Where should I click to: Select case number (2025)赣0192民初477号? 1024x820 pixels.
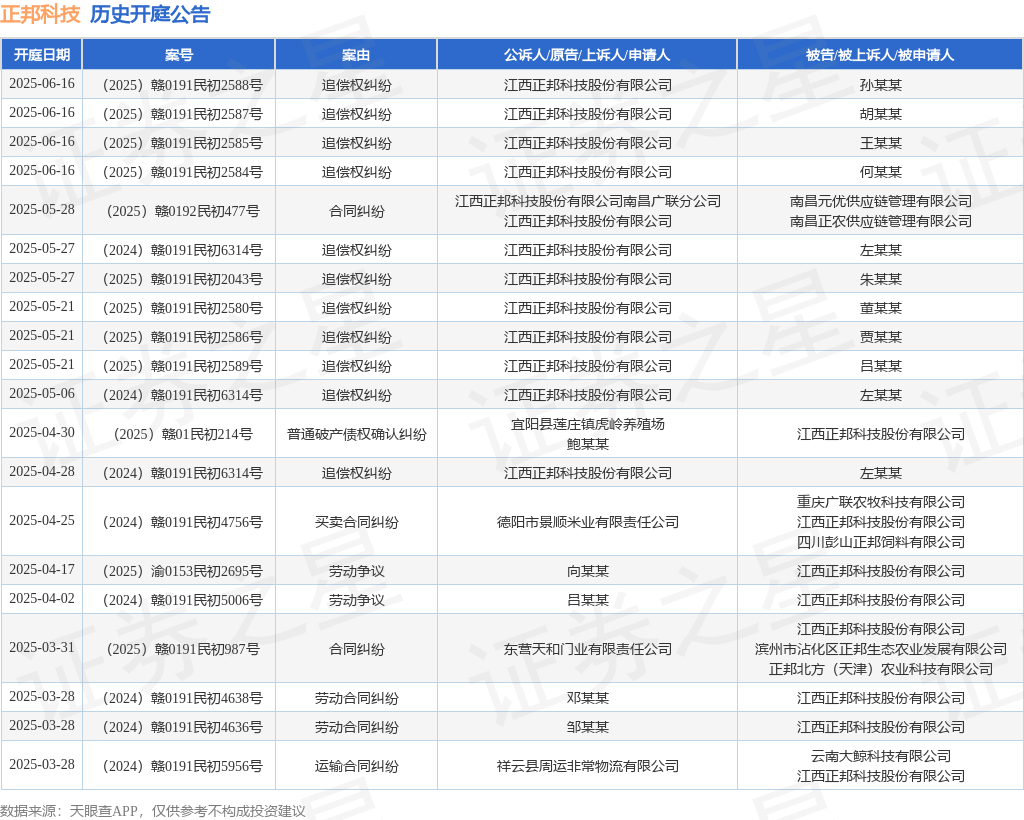183,211
